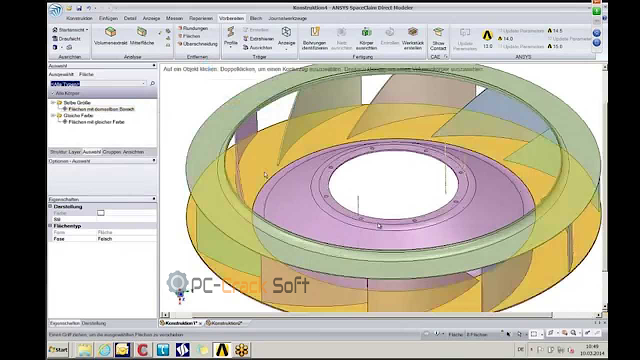Click the Flächen remove tool
Screen dimensions: 640x360
click(189, 36)
